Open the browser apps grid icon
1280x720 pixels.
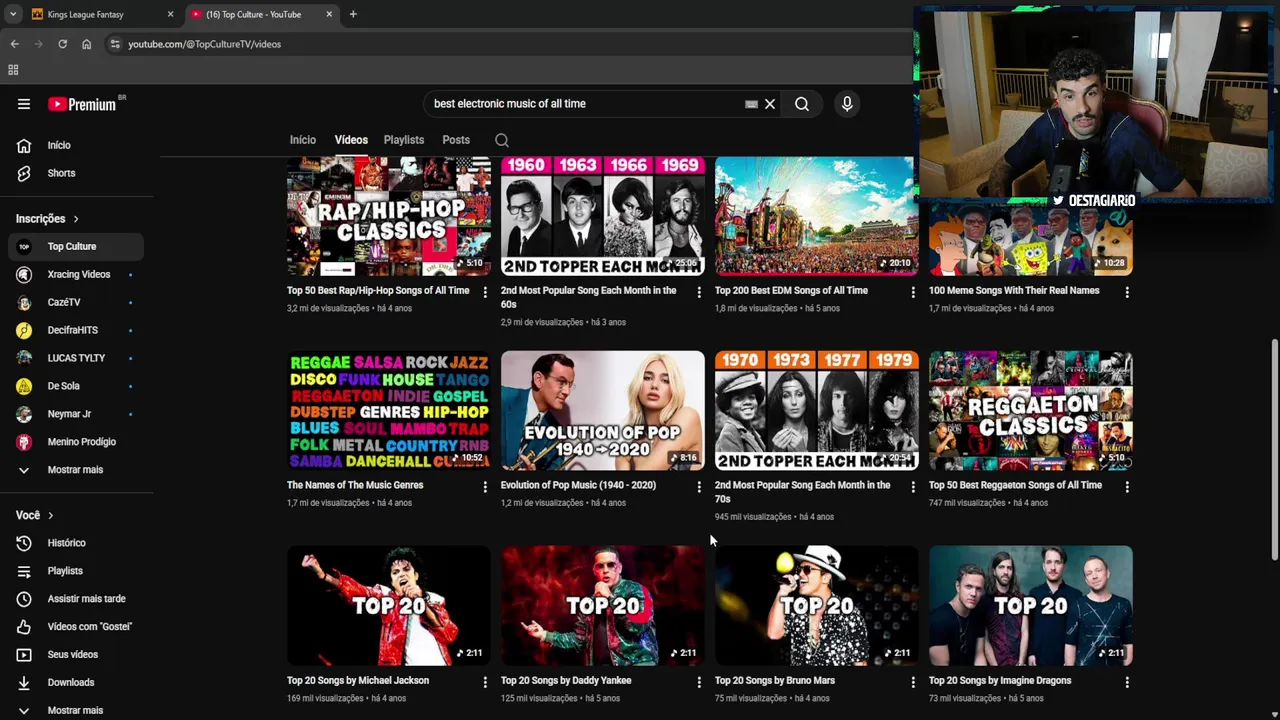[x=13, y=70]
